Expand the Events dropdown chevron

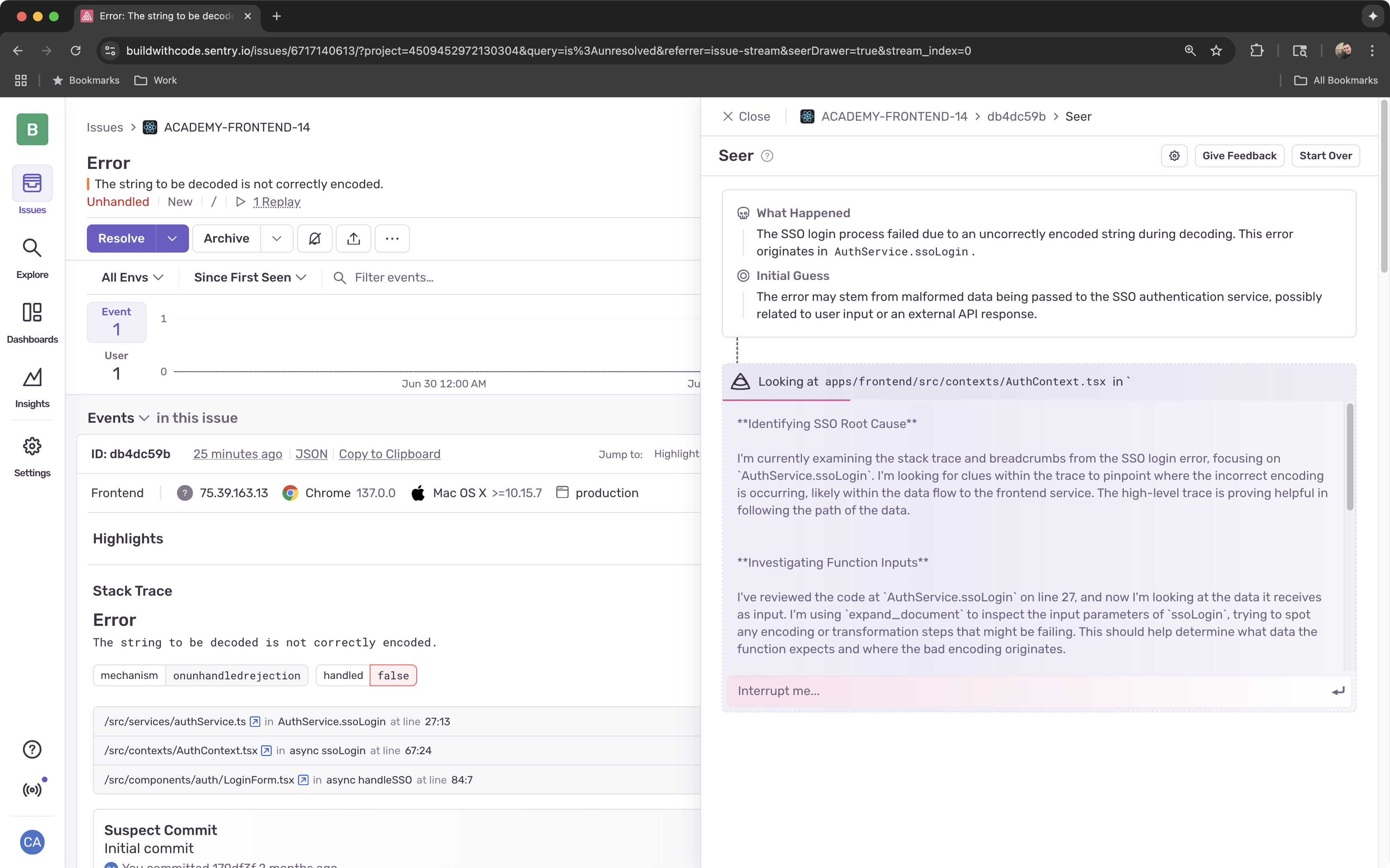click(x=144, y=418)
